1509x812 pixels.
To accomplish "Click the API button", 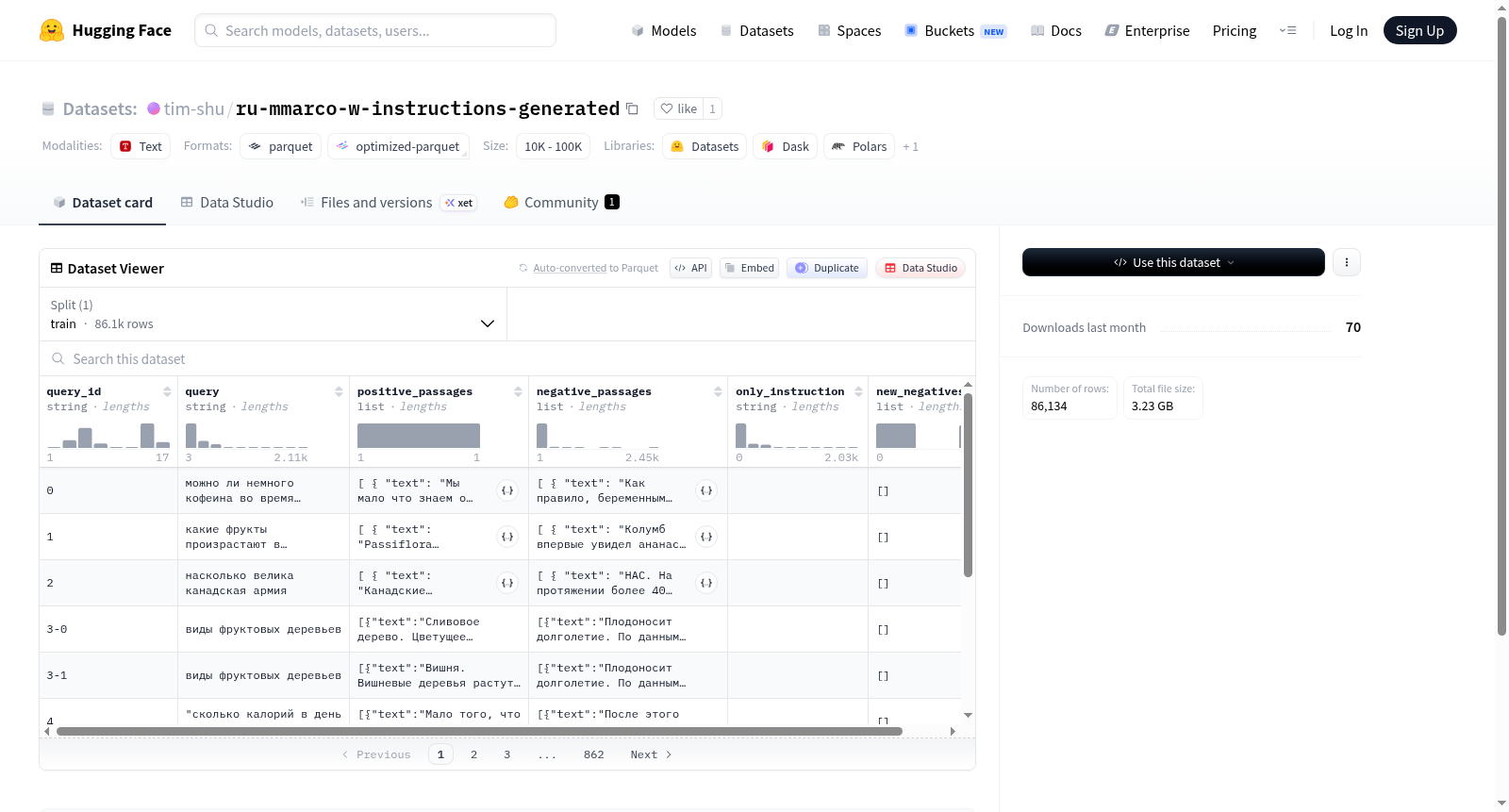I will coord(690,268).
